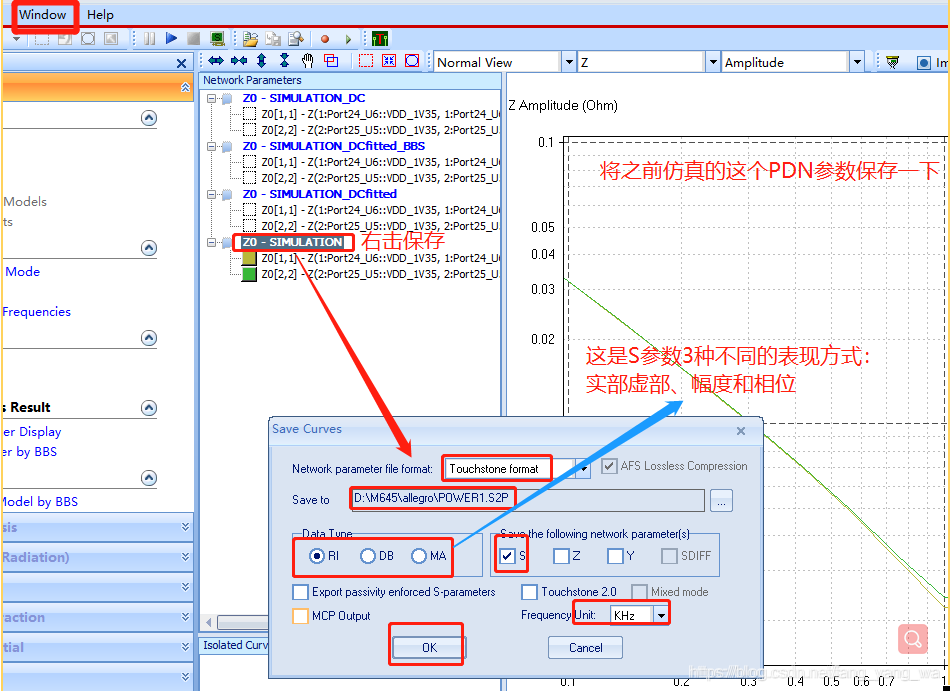Click the overlapping red-blue squares icon
The width and height of the screenshot is (950, 691).
(331, 61)
